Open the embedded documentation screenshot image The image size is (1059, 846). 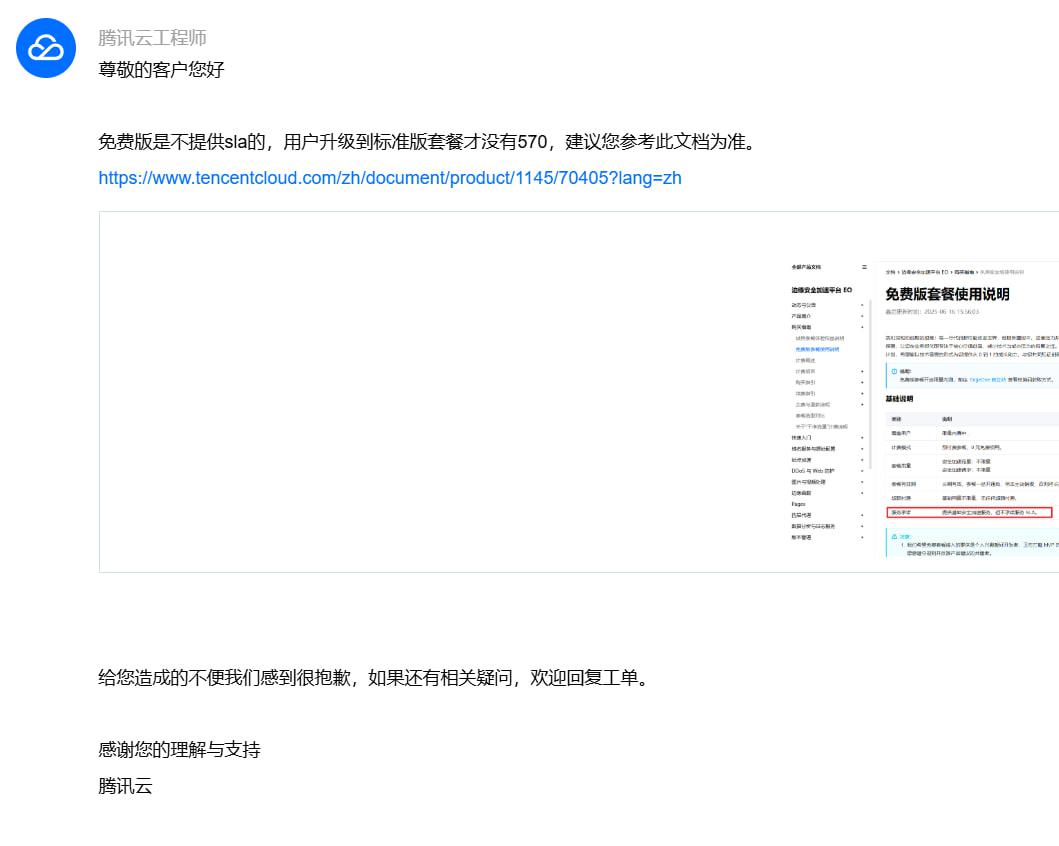coord(579,392)
